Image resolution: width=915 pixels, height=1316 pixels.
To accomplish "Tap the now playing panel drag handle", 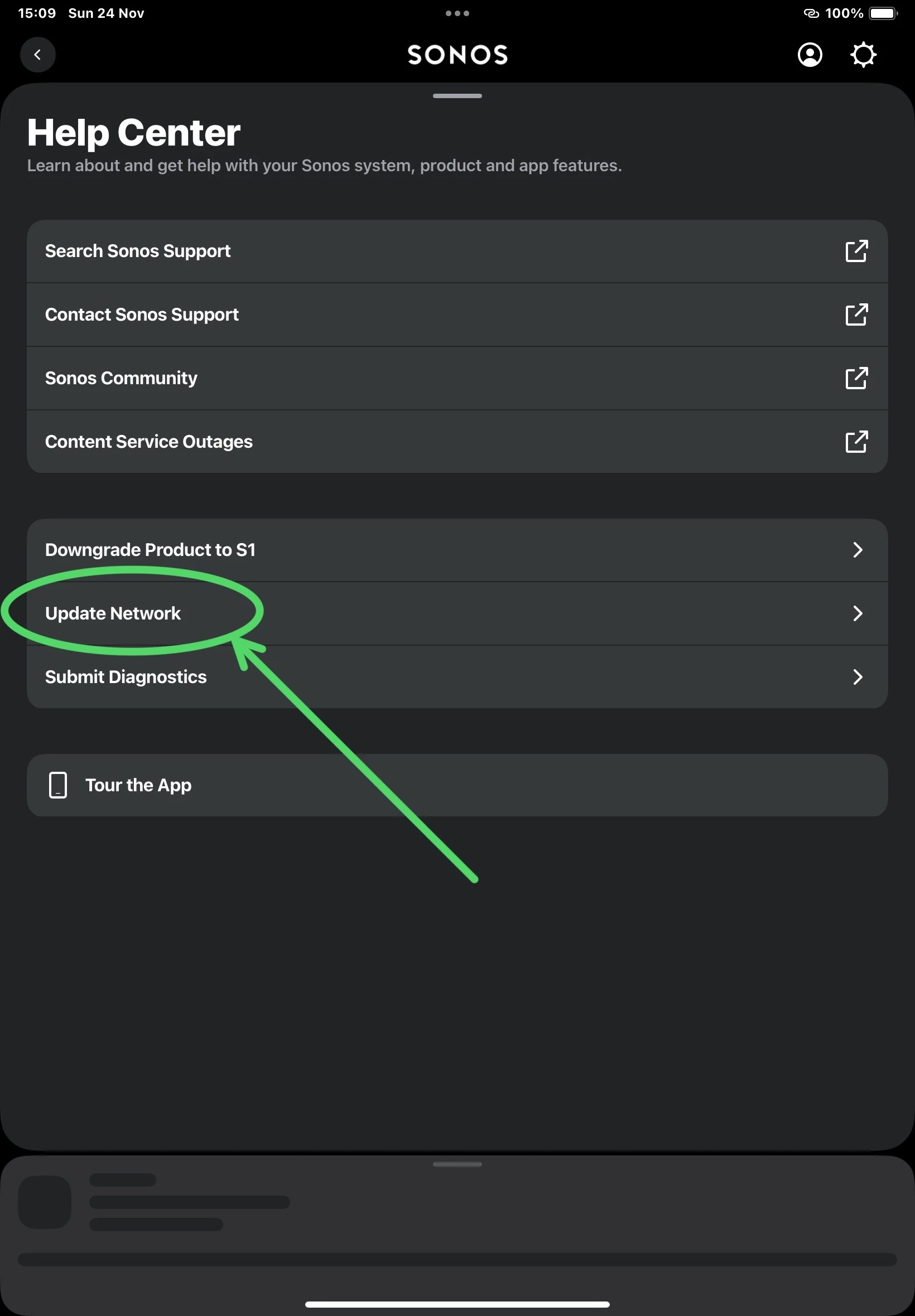I will click(x=457, y=1164).
